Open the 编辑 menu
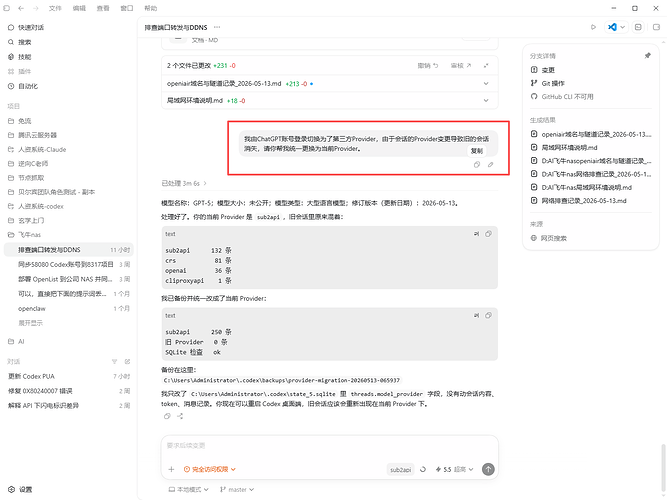This screenshot has width=667, height=500. pyautogui.click(x=79, y=8)
